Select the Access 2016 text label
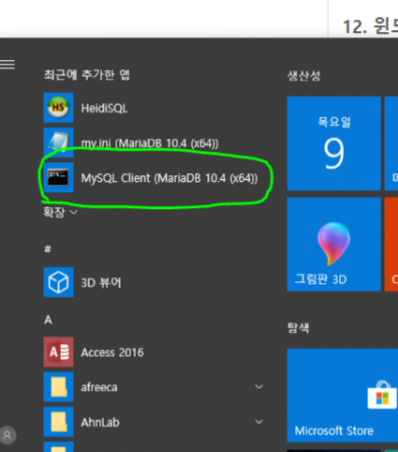 [x=112, y=352]
